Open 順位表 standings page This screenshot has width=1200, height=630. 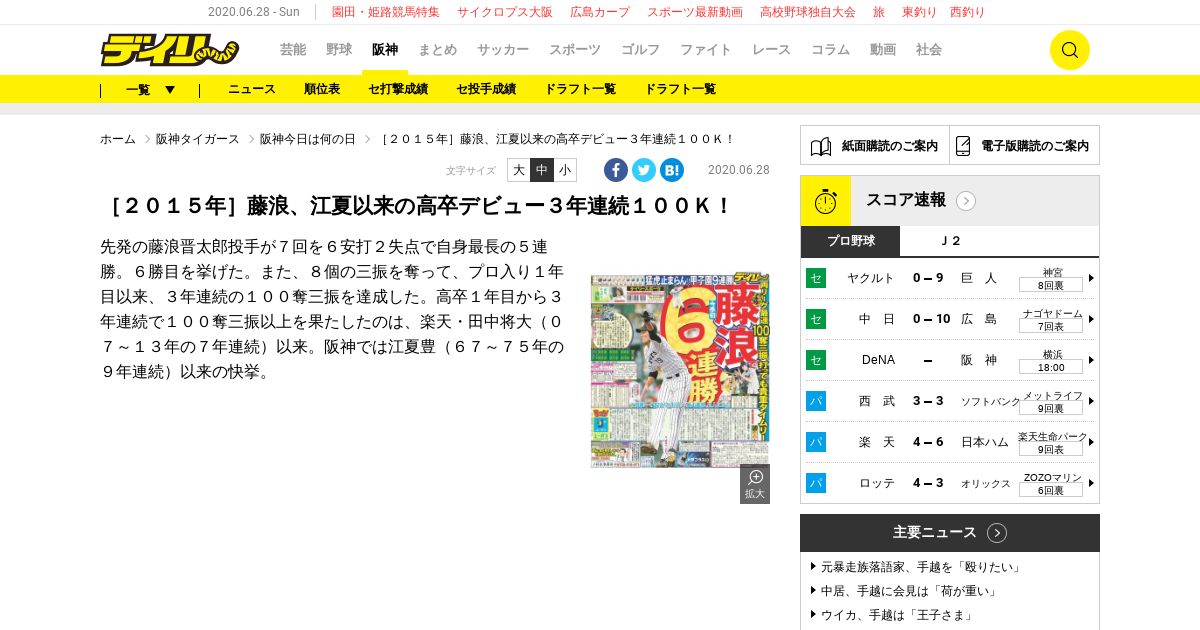pos(322,89)
